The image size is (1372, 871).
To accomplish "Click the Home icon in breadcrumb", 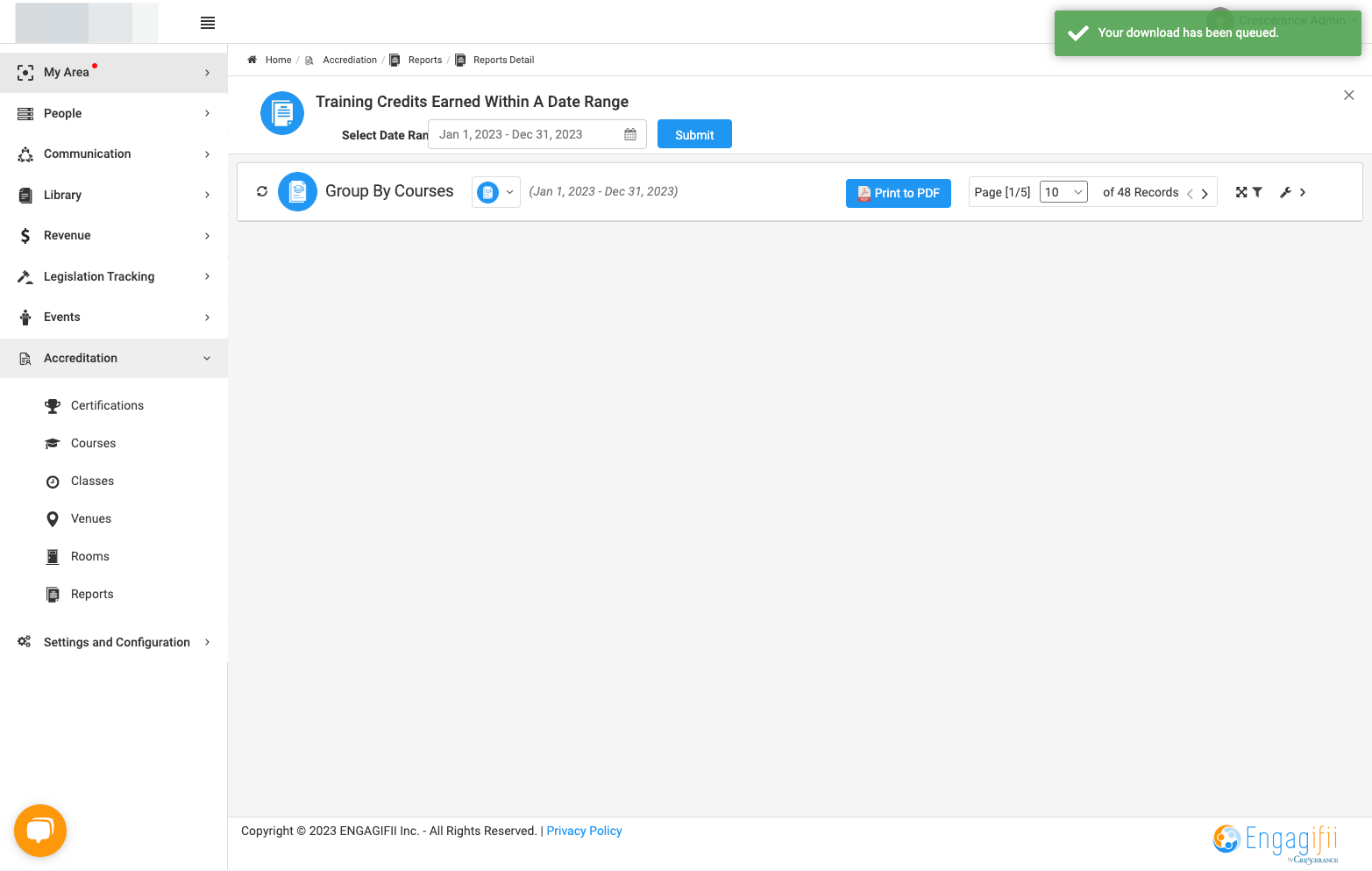I will (252, 60).
